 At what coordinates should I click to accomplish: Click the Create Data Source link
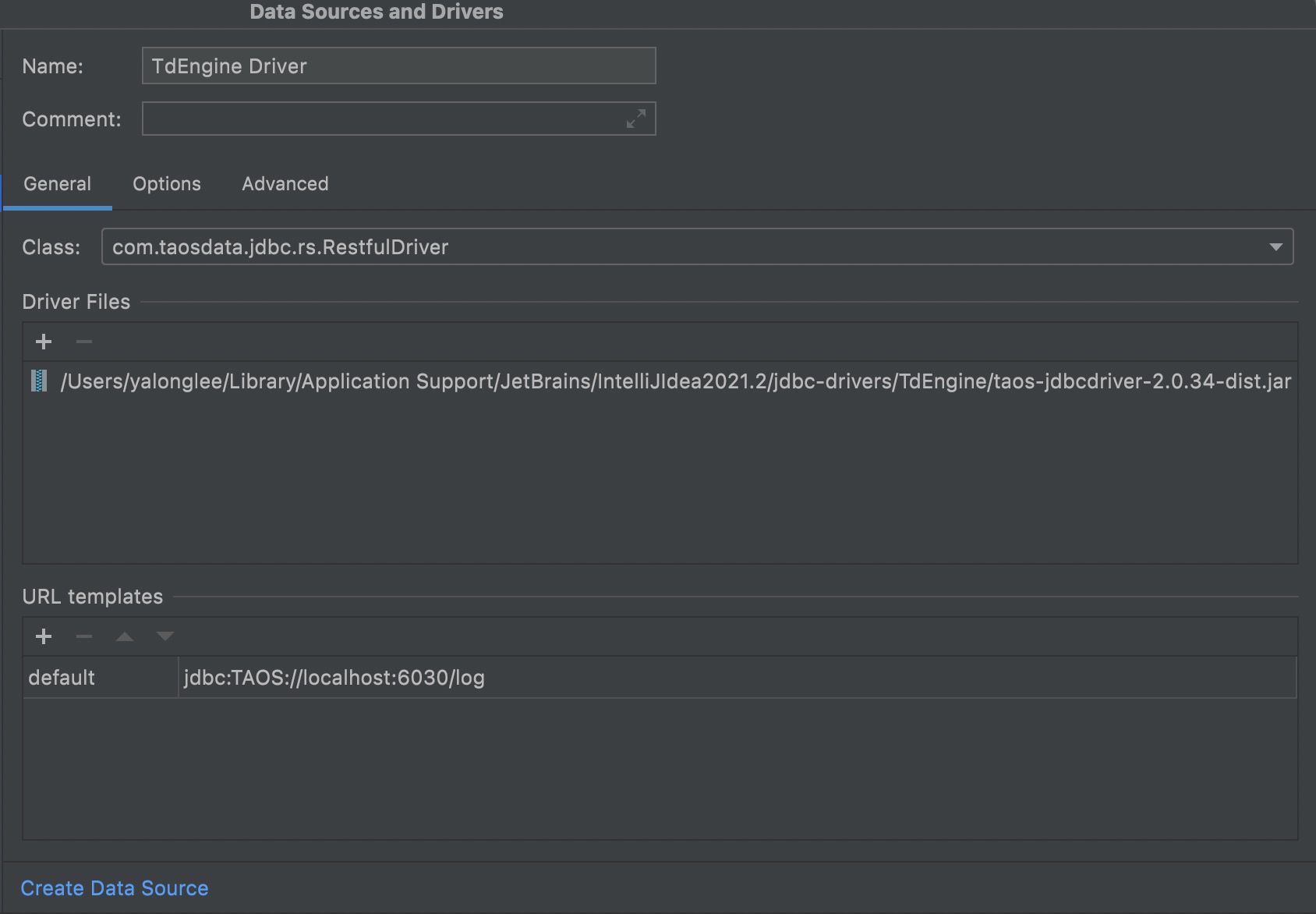[114, 887]
